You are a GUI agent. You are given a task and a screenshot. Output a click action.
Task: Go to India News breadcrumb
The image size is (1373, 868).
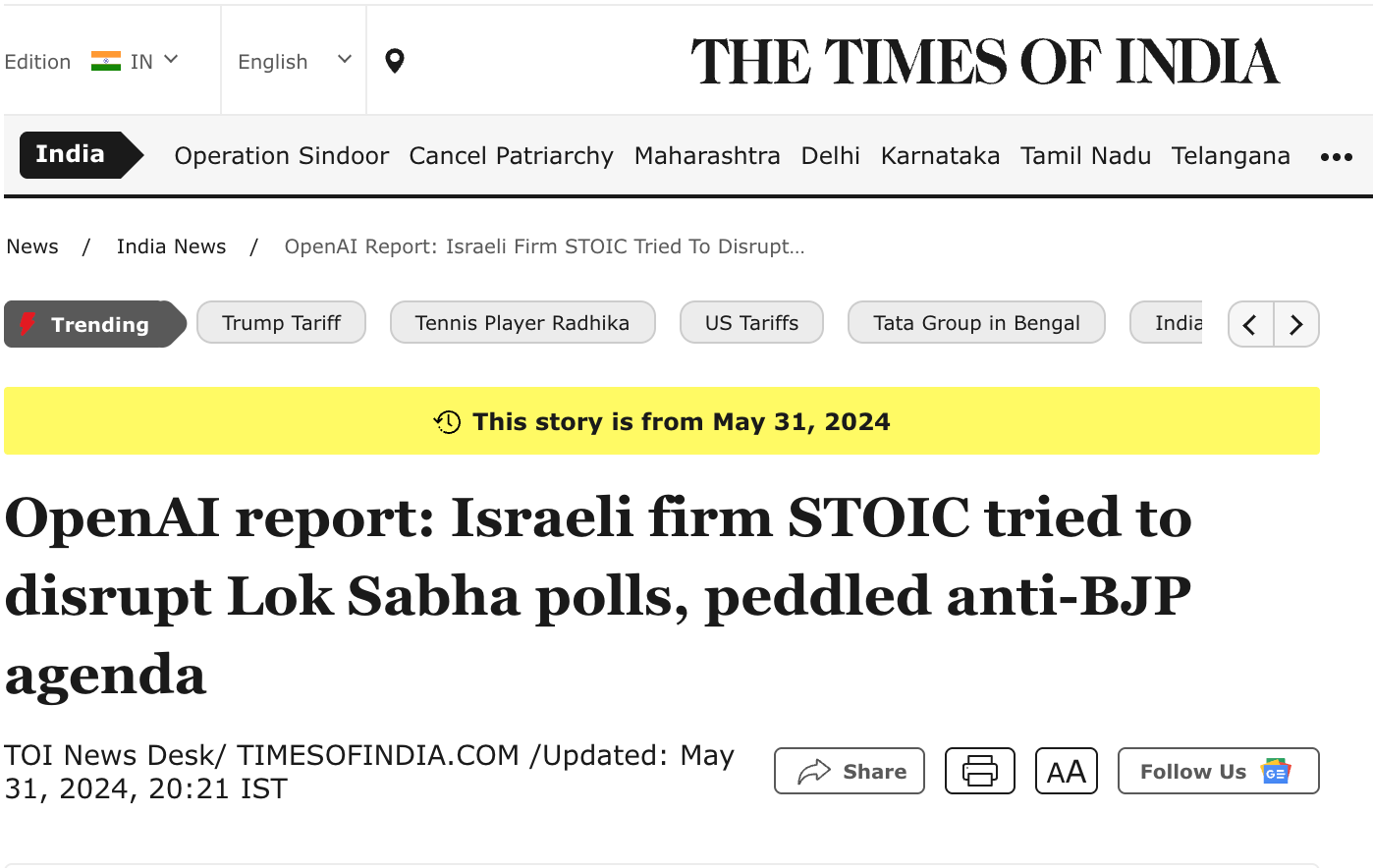click(171, 246)
